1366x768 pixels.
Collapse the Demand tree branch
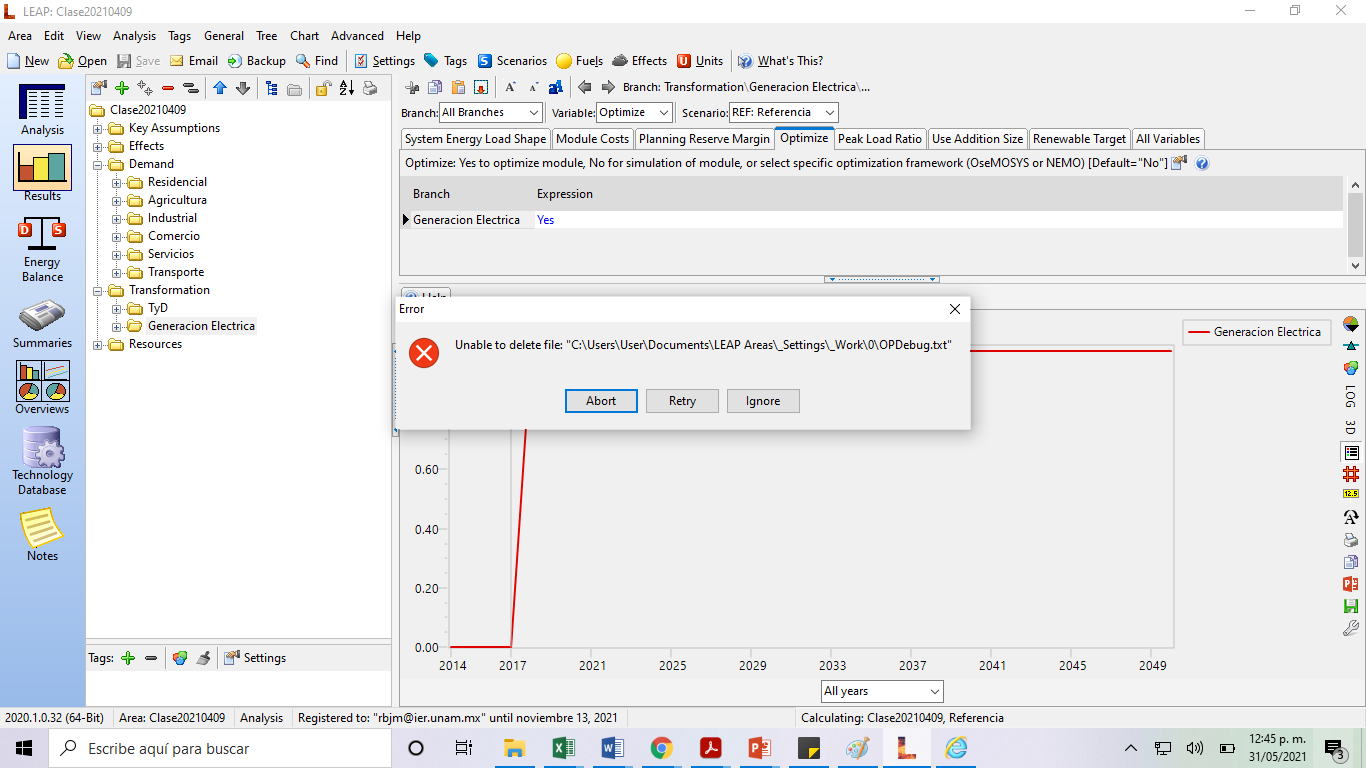(x=98, y=164)
